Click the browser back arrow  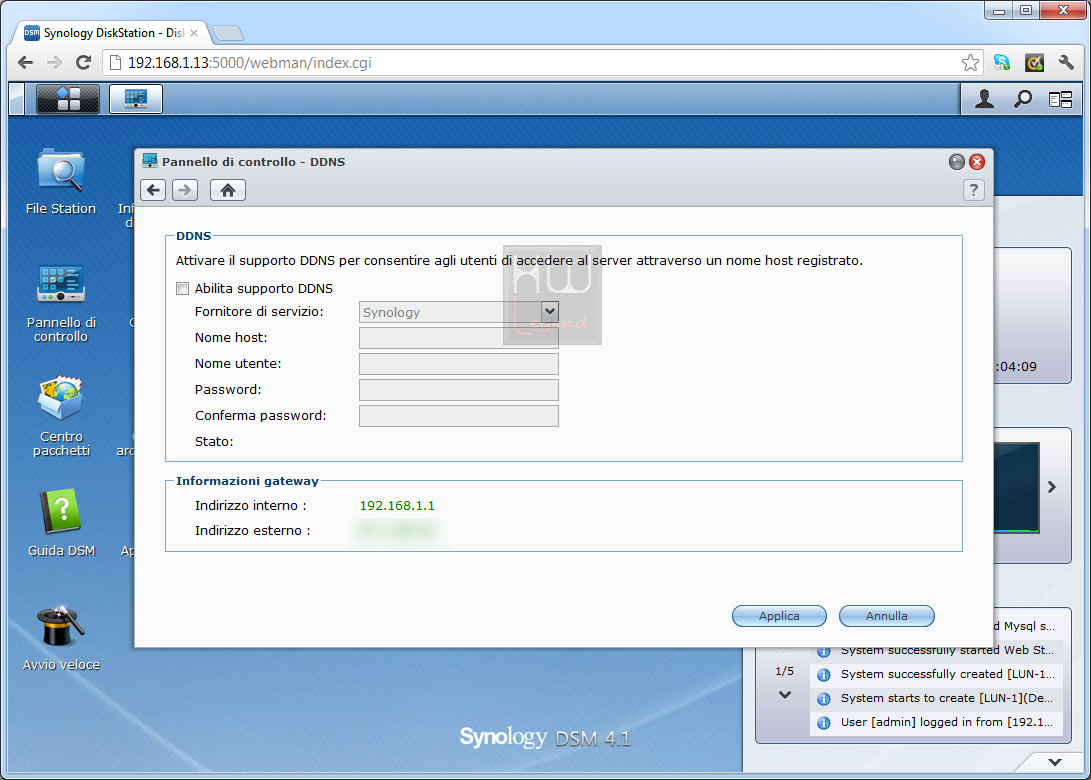pos(26,63)
